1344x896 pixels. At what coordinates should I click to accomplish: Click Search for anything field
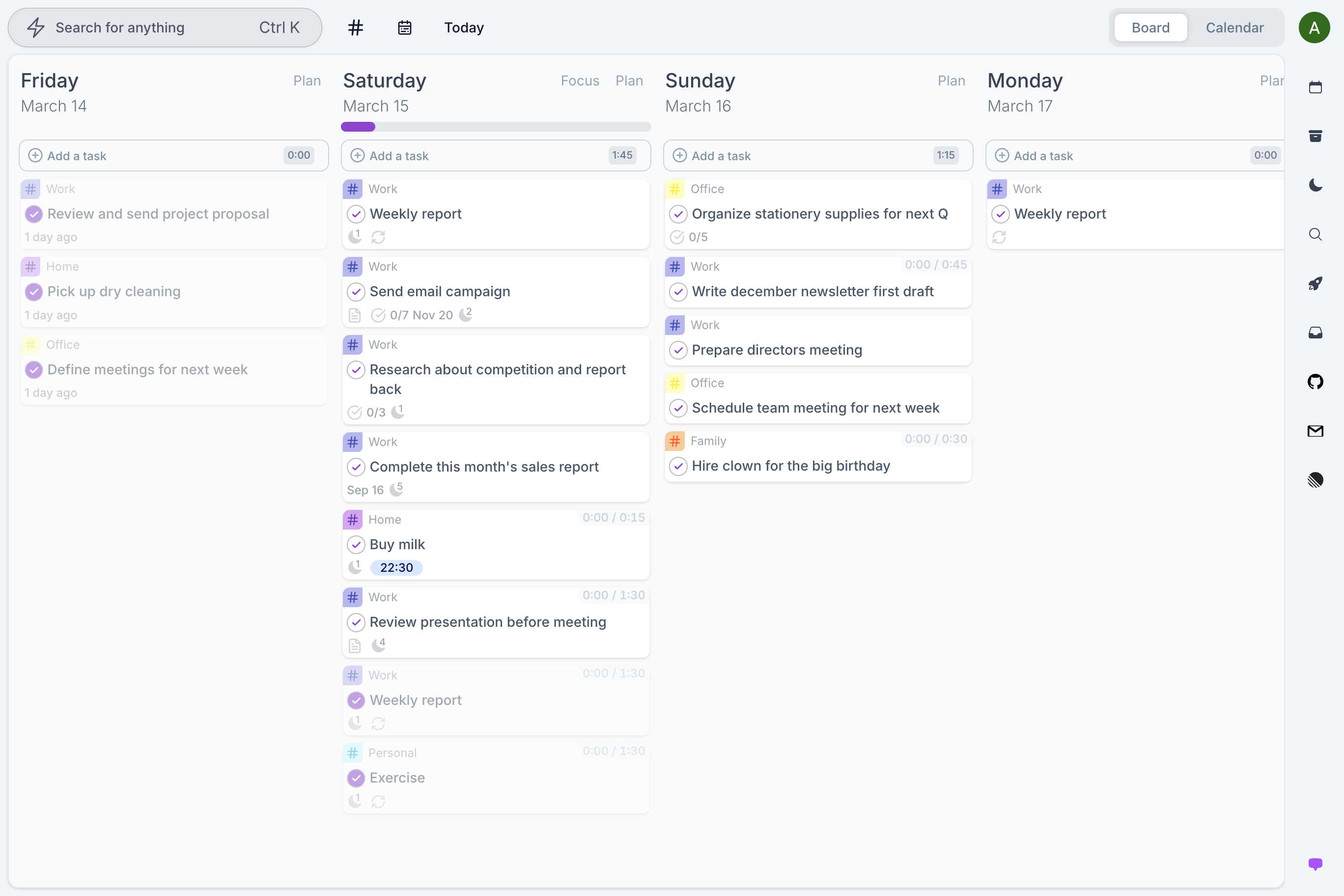coord(165,28)
